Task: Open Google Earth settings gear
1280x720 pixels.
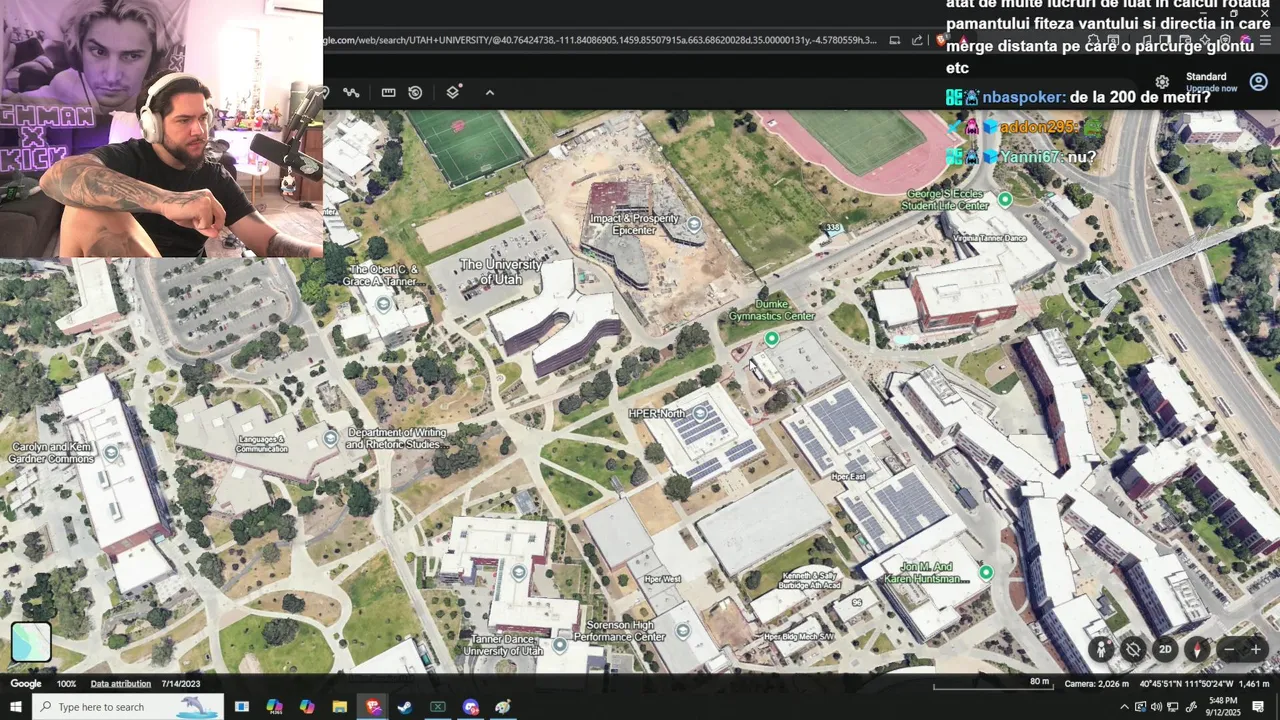Action: 1162,82
